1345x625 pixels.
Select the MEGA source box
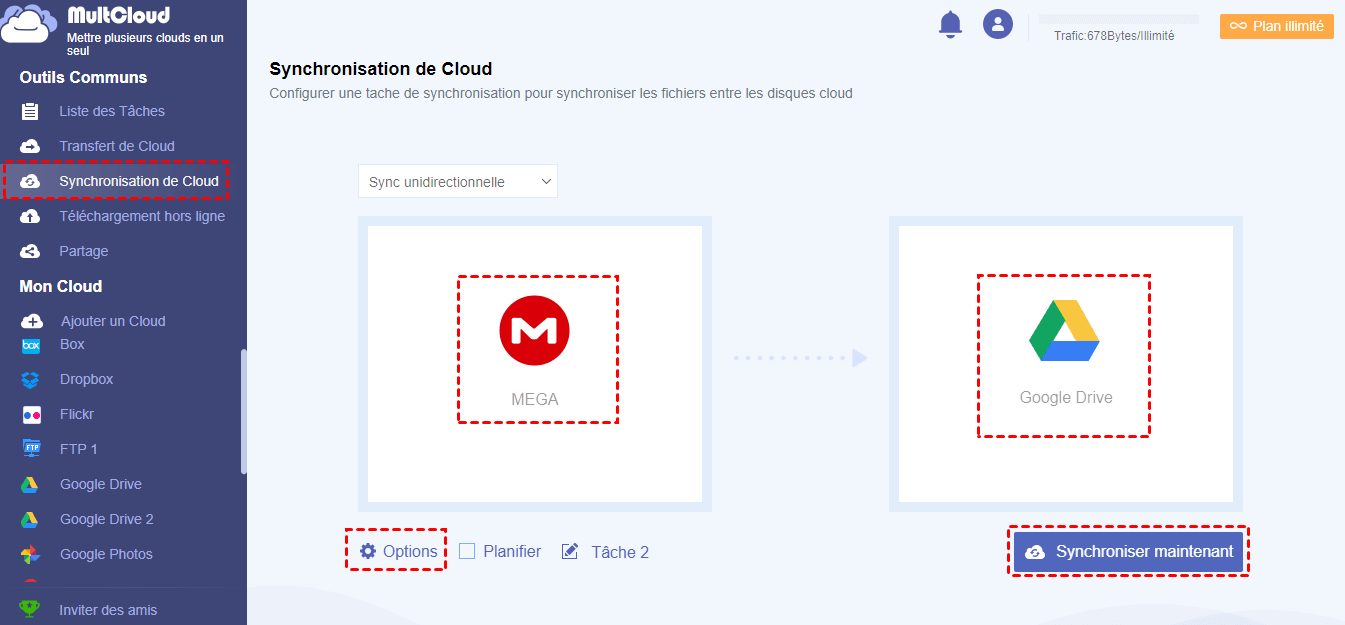[x=535, y=364]
